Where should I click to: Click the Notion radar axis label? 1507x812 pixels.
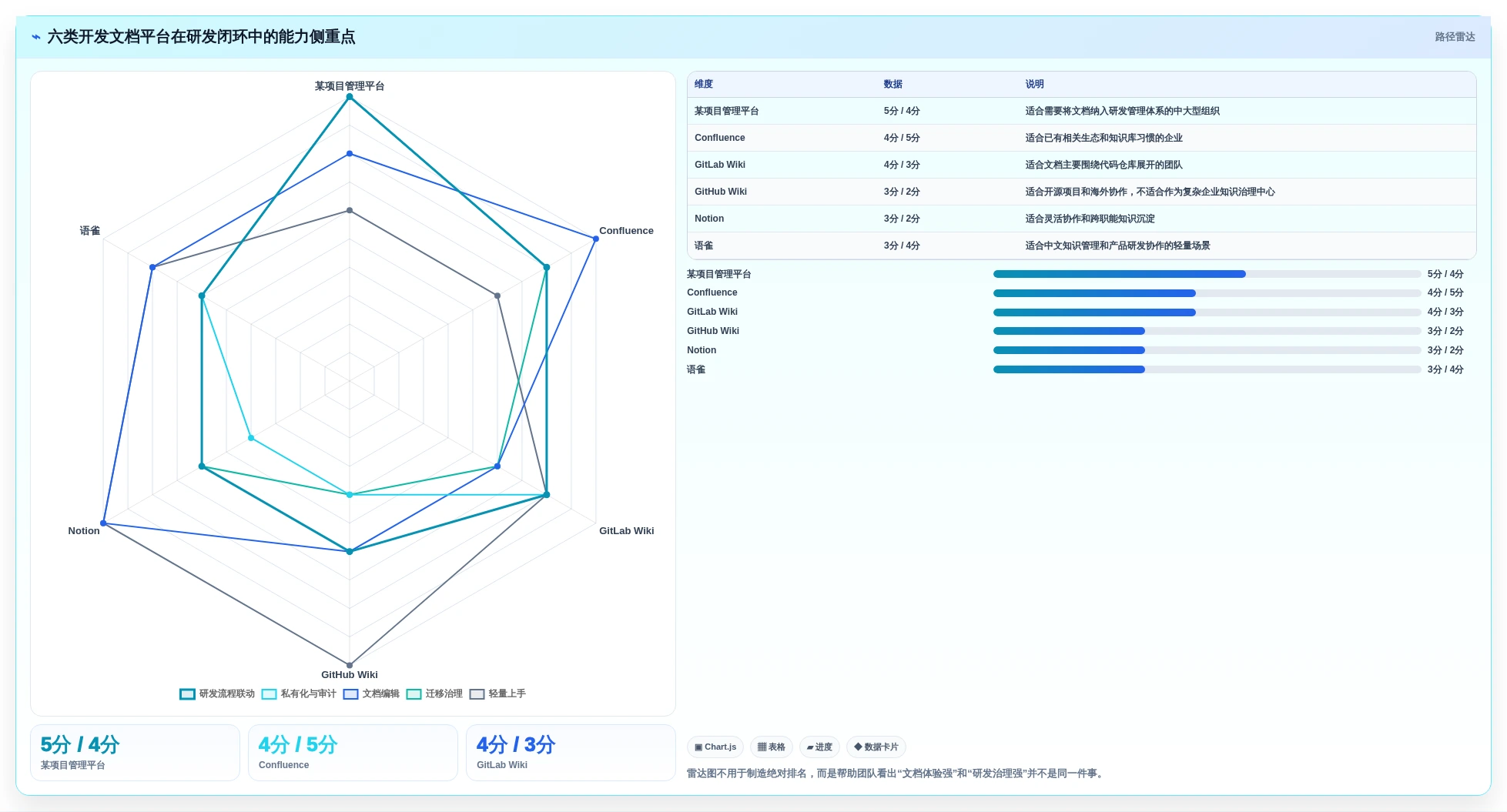click(x=84, y=531)
